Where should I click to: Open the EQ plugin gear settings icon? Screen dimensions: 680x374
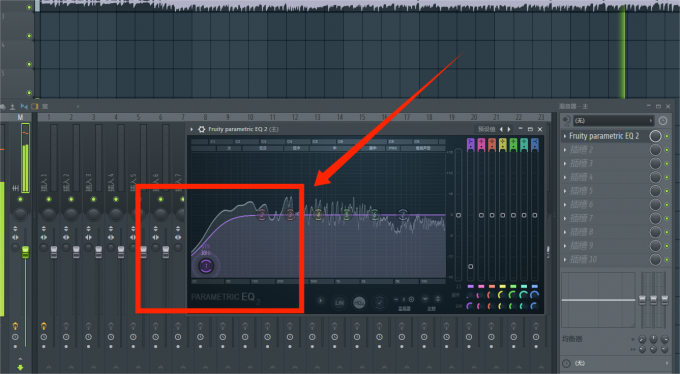(x=201, y=129)
